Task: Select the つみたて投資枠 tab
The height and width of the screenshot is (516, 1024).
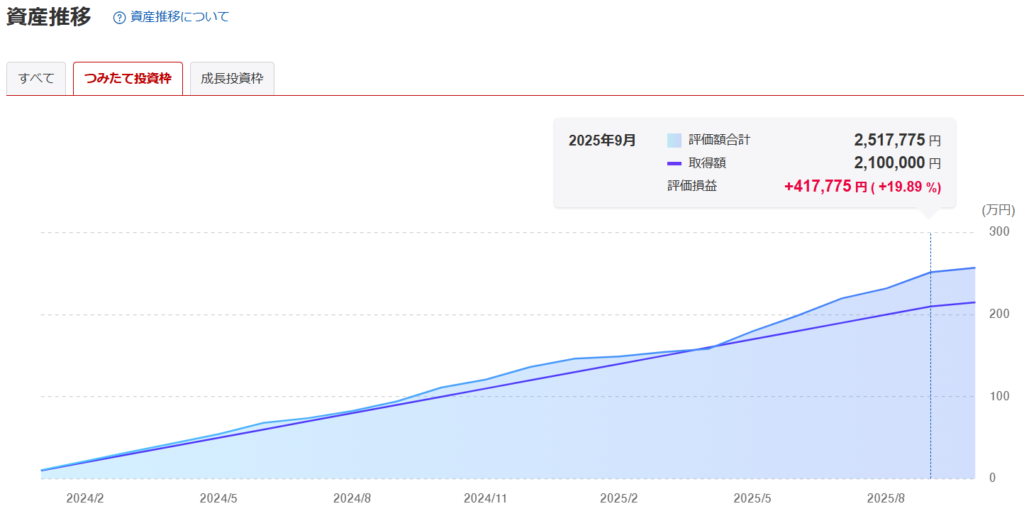Action: pyautogui.click(x=128, y=78)
